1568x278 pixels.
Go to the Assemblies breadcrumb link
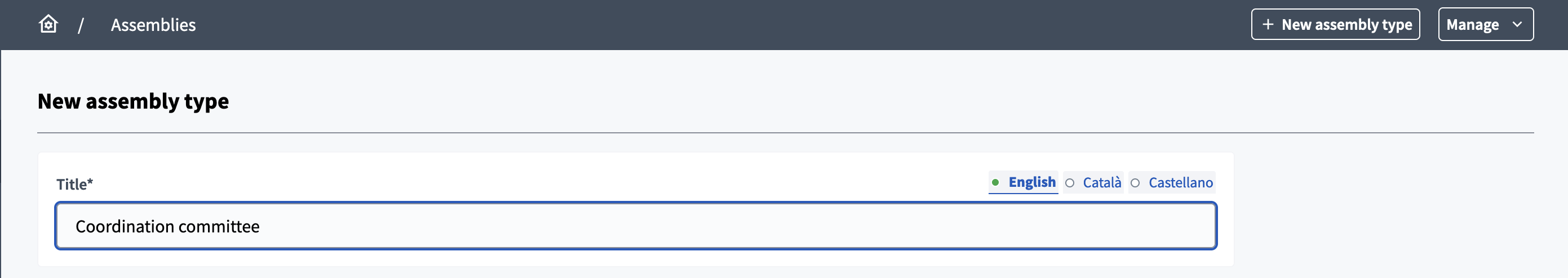[153, 25]
